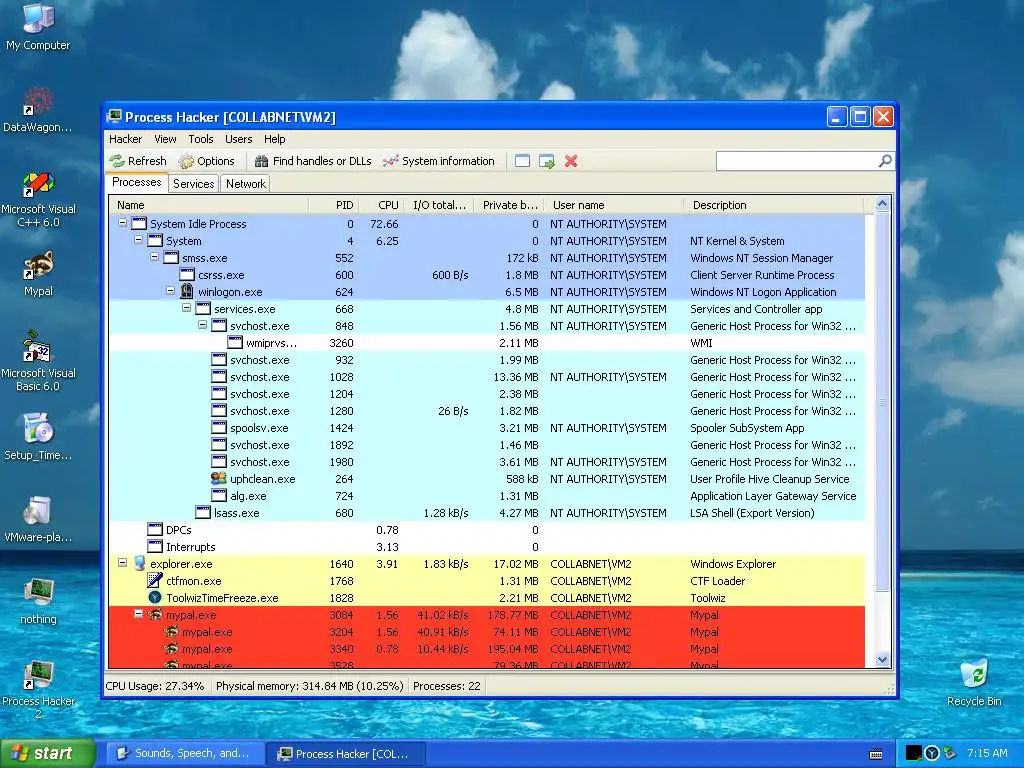Screen dimensions: 1024x768
Task: Click the My Computer desktop icon
Action: coord(38,27)
